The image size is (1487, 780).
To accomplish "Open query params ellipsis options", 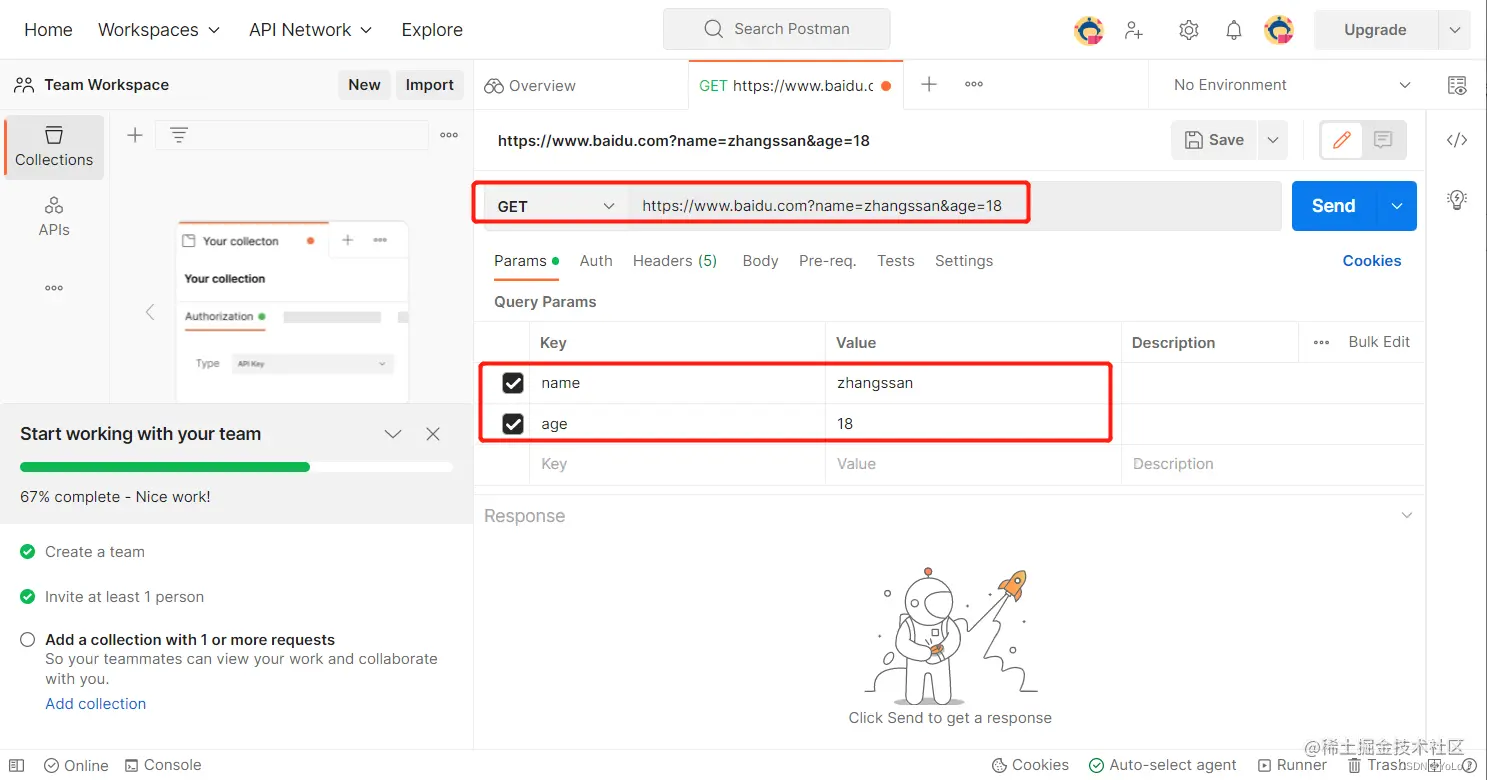I will pyautogui.click(x=1321, y=342).
